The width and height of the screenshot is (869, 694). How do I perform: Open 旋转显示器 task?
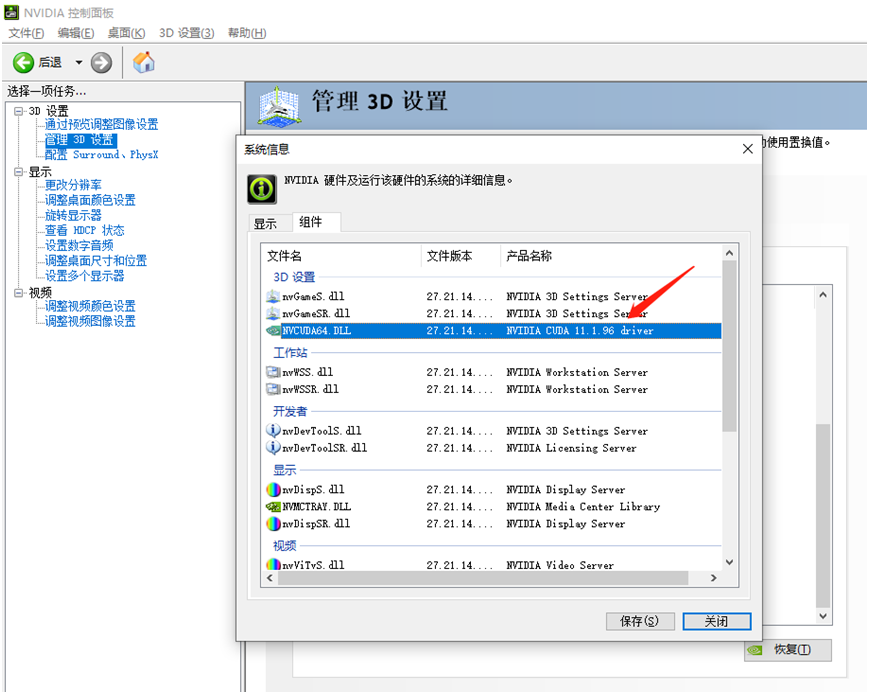pyautogui.click(x=73, y=216)
